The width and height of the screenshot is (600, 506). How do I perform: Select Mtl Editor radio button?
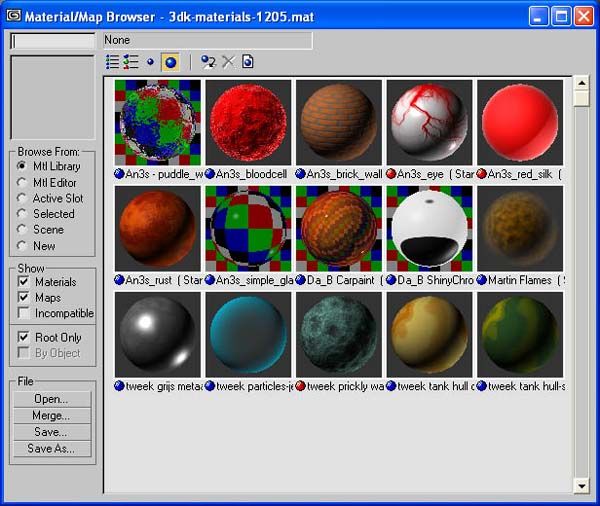(x=22, y=182)
